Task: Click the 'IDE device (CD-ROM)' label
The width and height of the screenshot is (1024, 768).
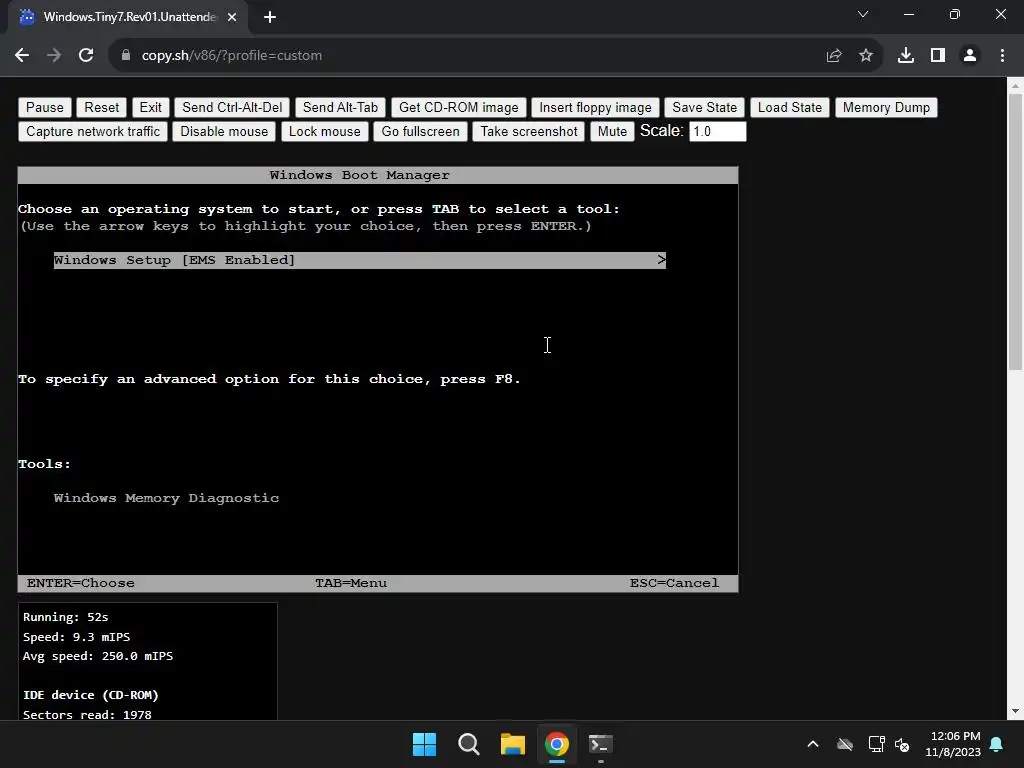Action: tap(91, 695)
